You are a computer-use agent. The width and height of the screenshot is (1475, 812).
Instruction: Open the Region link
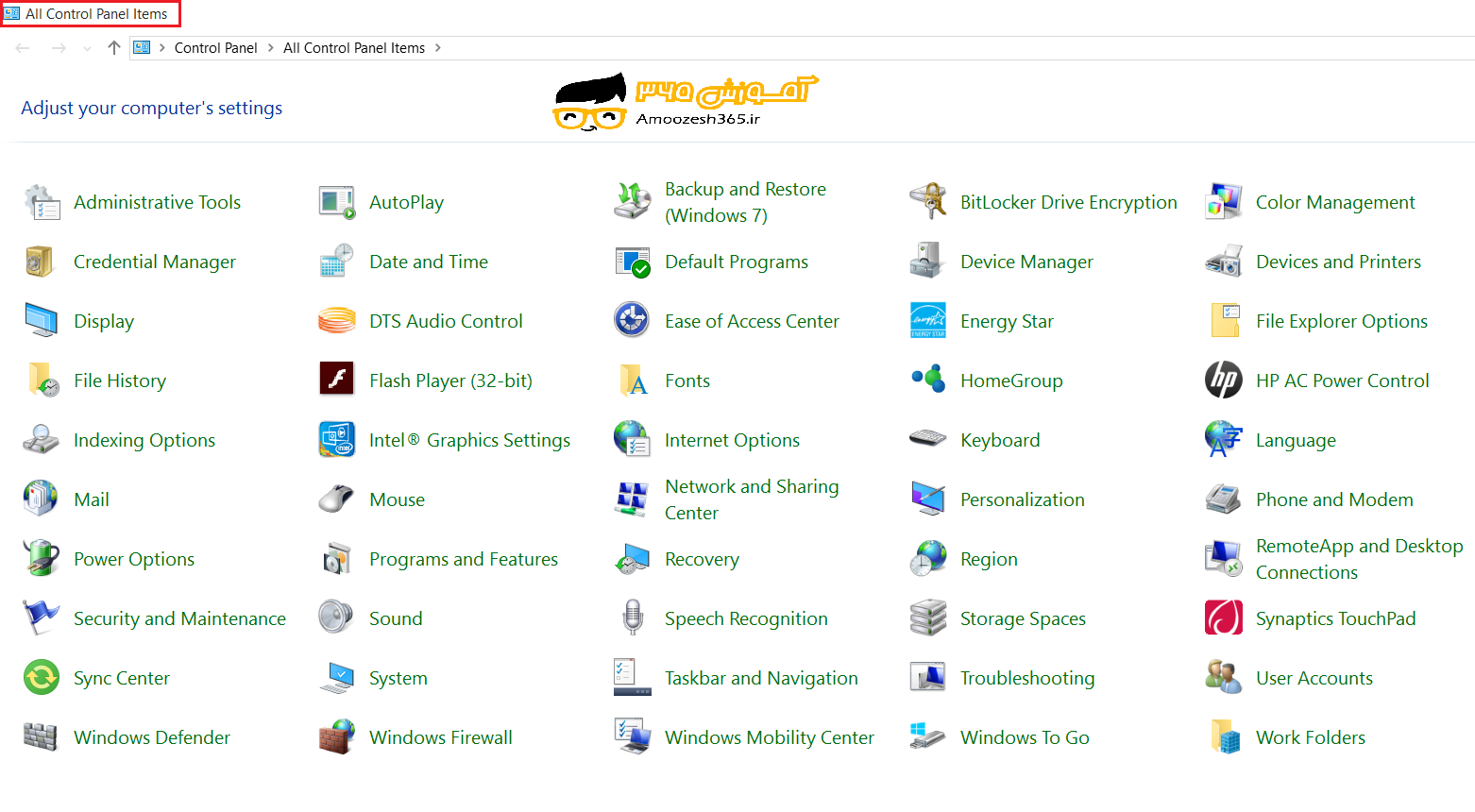click(x=989, y=559)
